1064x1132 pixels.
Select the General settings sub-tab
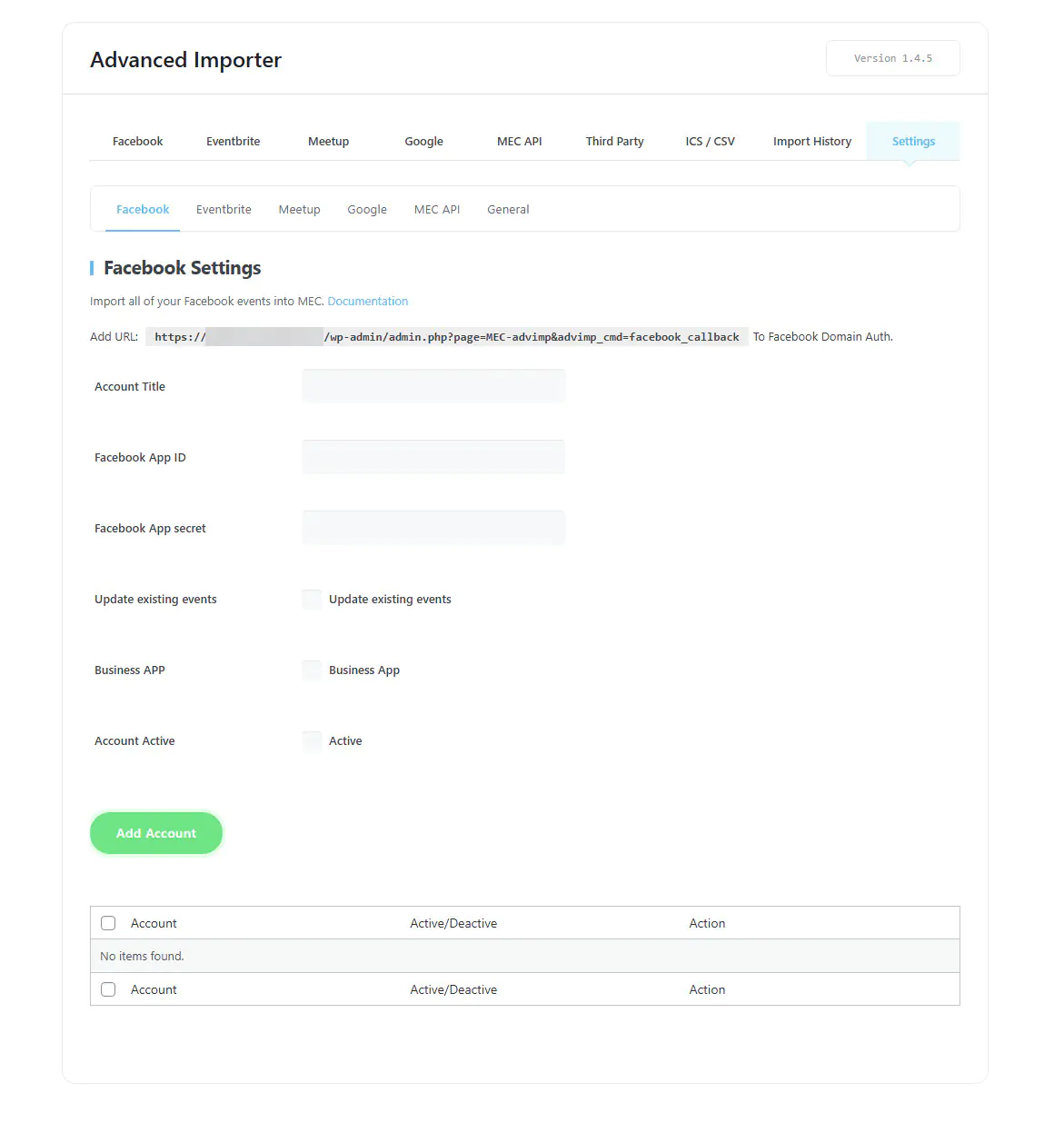point(508,210)
